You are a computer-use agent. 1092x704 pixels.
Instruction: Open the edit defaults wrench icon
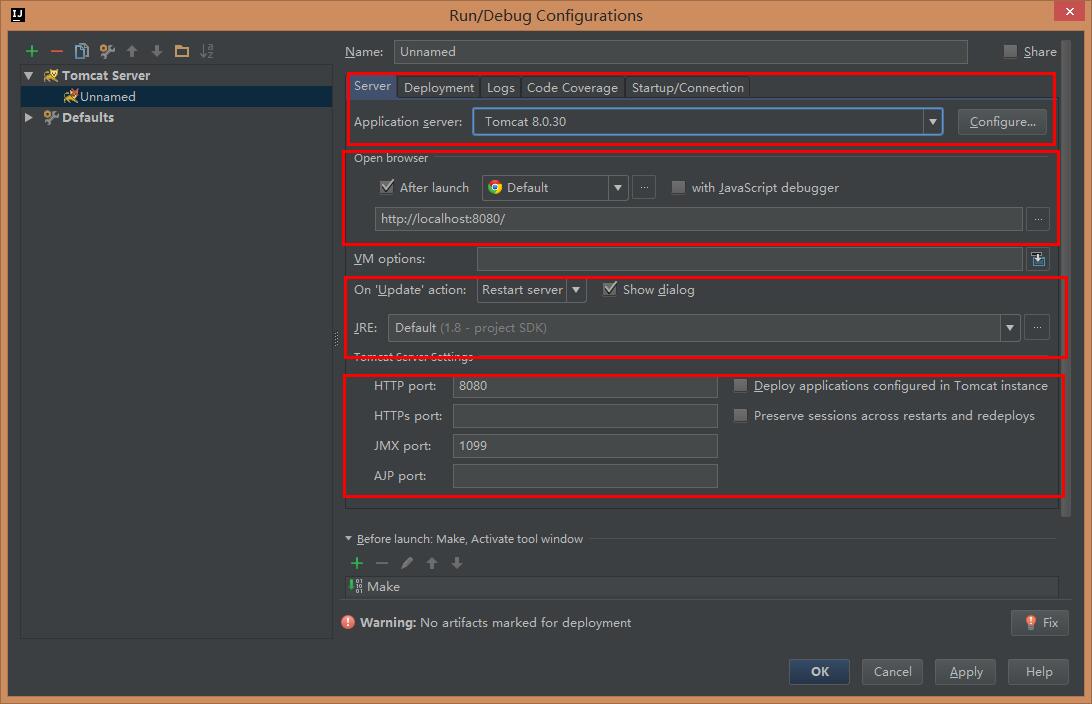107,51
